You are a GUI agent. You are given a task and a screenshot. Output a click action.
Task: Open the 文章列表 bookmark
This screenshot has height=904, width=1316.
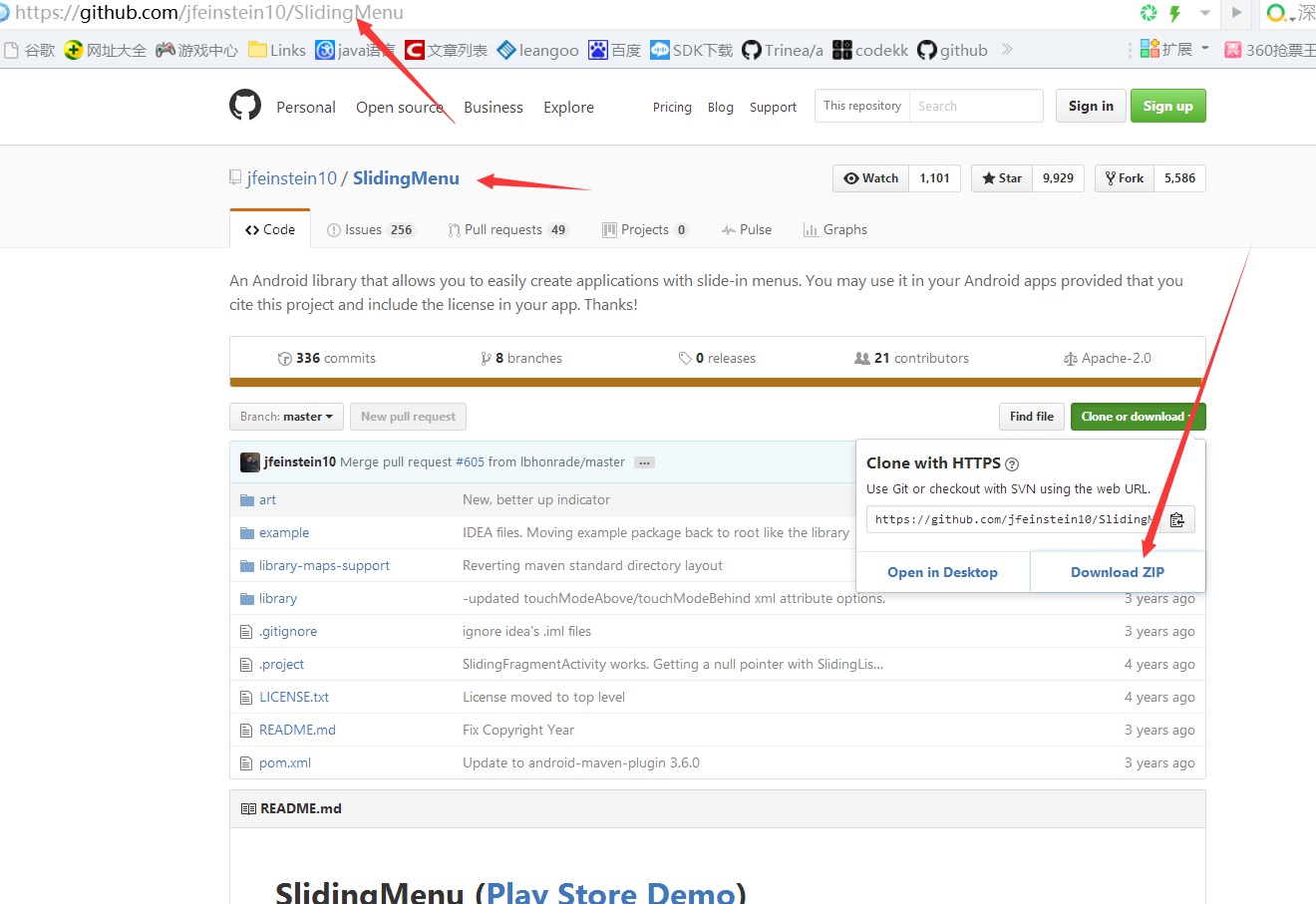coord(446,50)
